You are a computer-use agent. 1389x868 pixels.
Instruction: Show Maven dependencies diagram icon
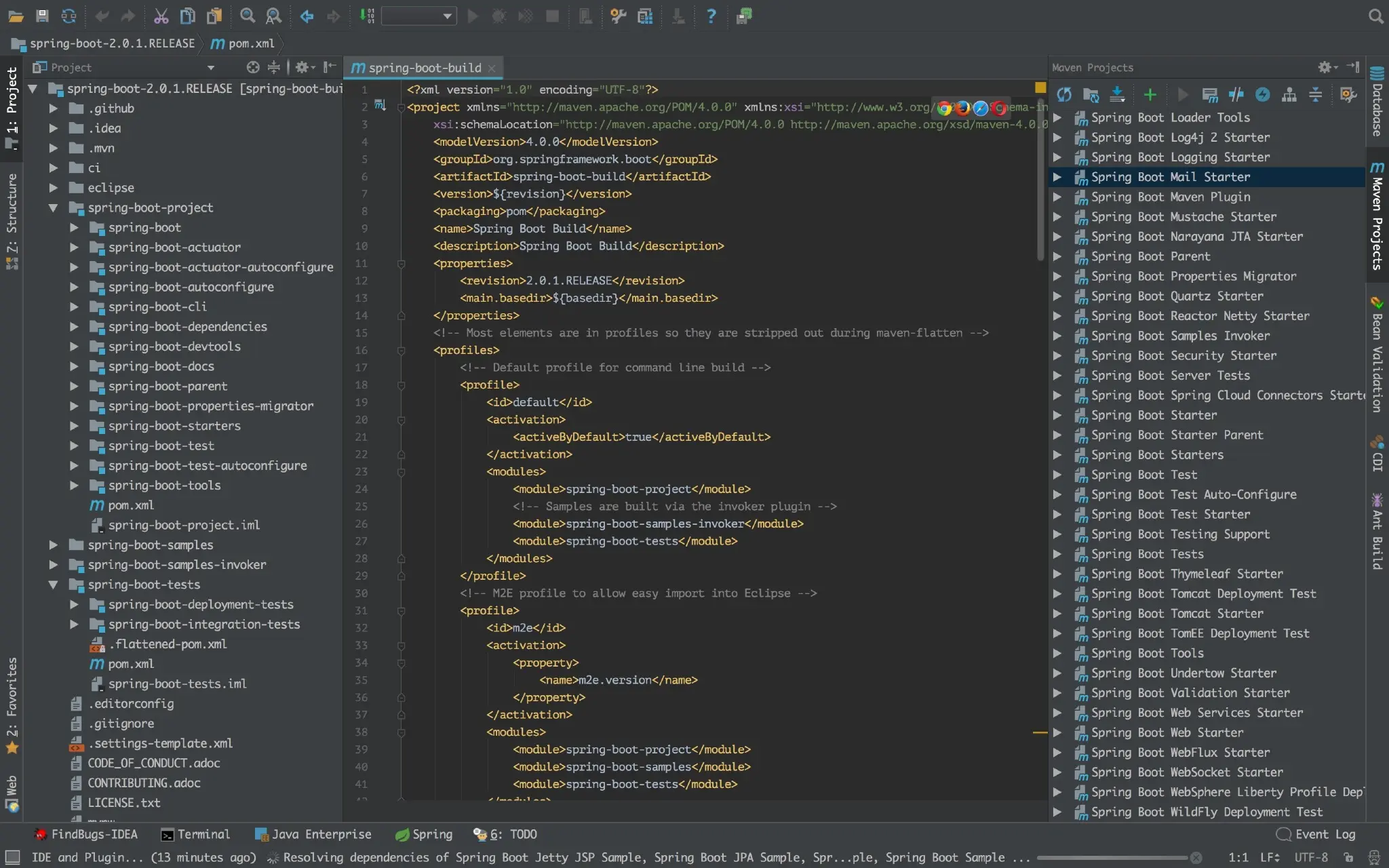[1289, 95]
